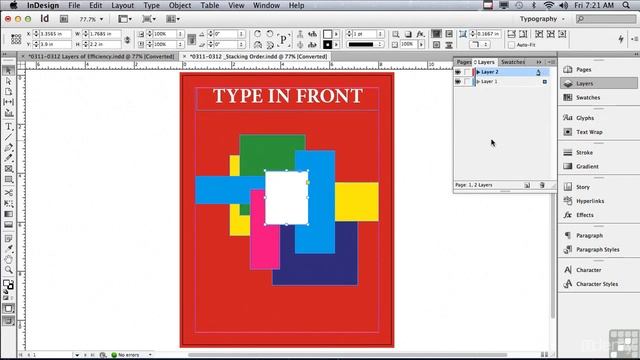Open the Paragraph Styles panel icon

click(568, 249)
